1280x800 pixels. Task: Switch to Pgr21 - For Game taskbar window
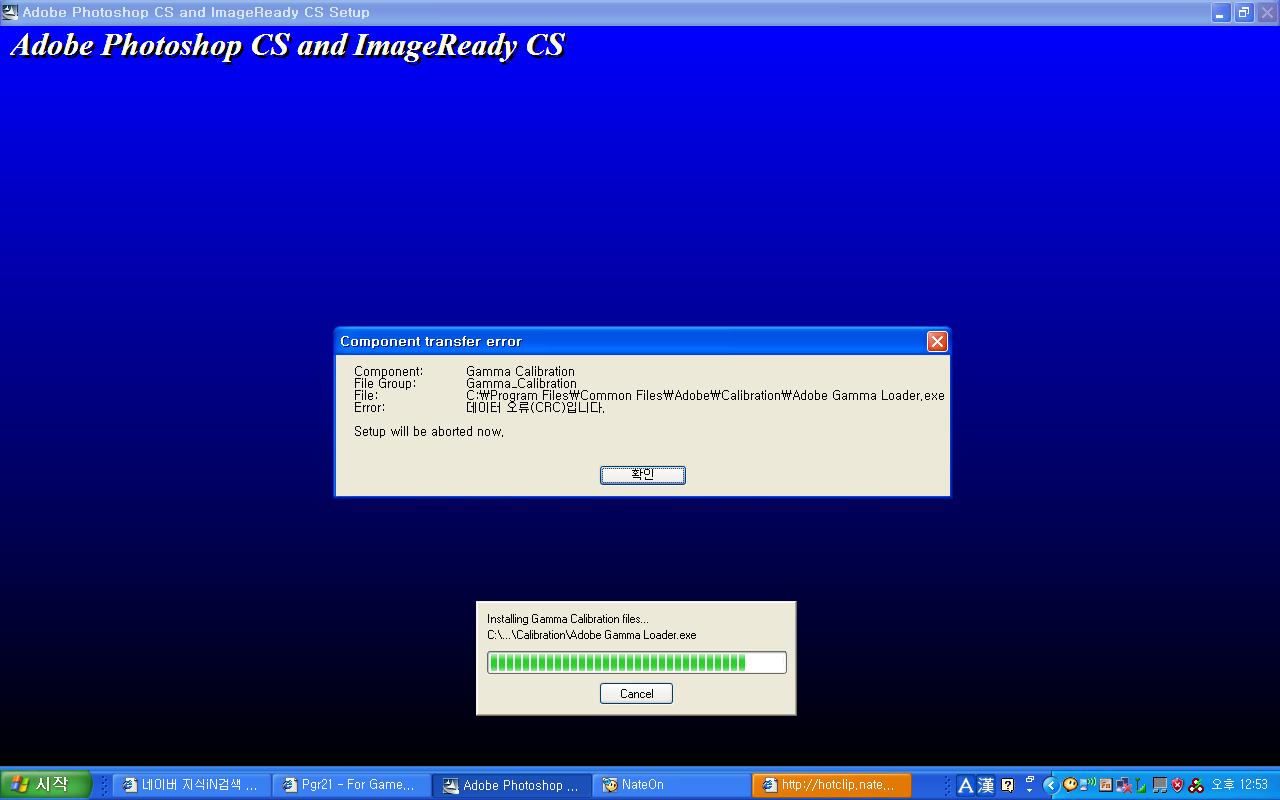tap(353, 785)
